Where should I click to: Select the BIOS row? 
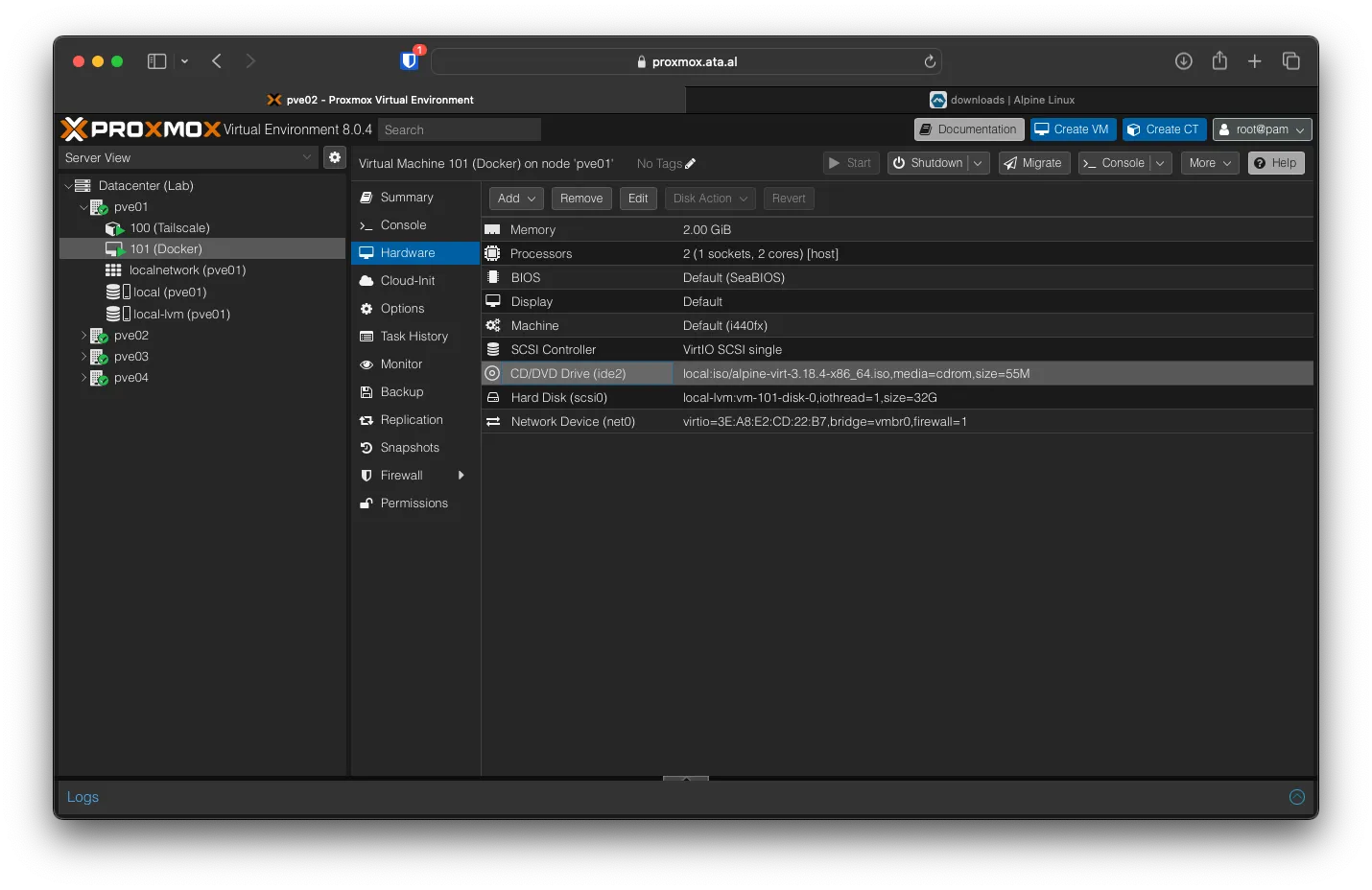pyautogui.click(x=897, y=277)
